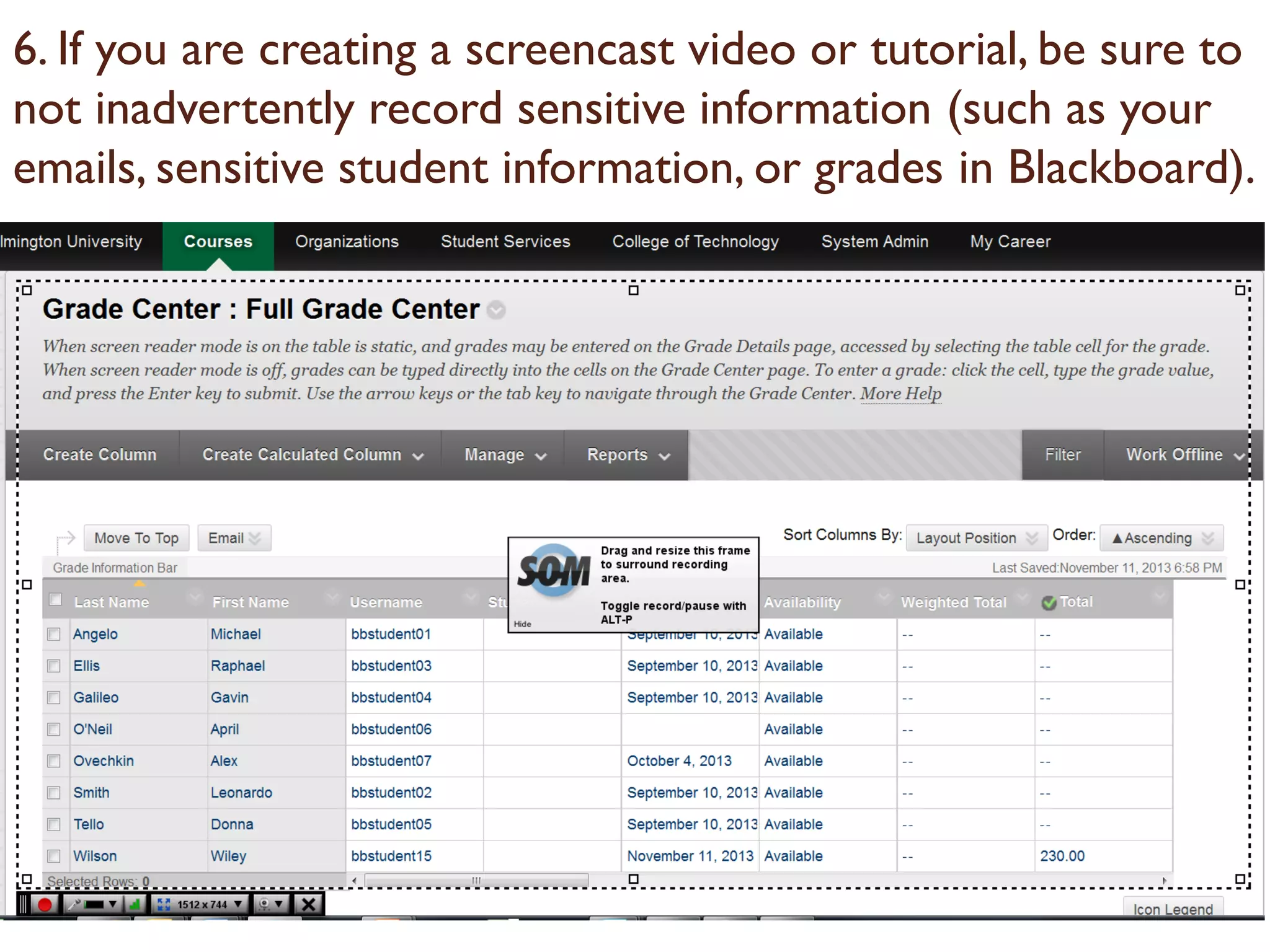Open the More Help link
This screenshot has height=952, width=1270.
pyautogui.click(x=900, y=394)
